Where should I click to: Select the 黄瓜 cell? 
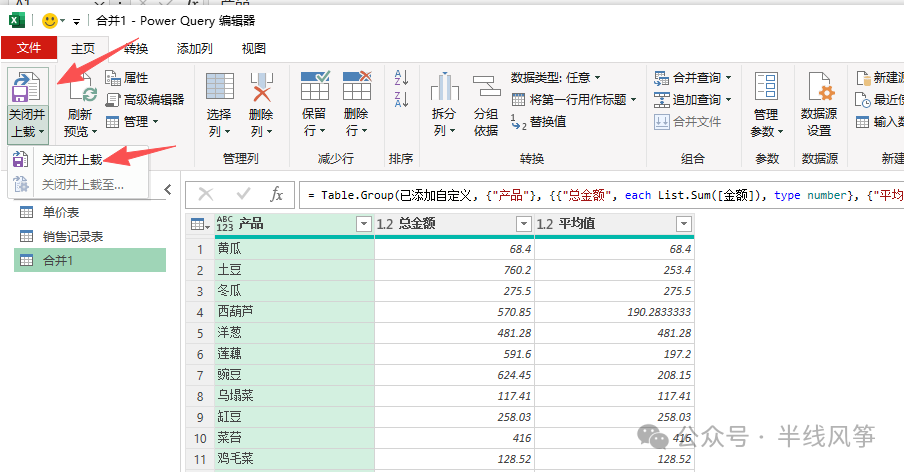tap(295, 249)
